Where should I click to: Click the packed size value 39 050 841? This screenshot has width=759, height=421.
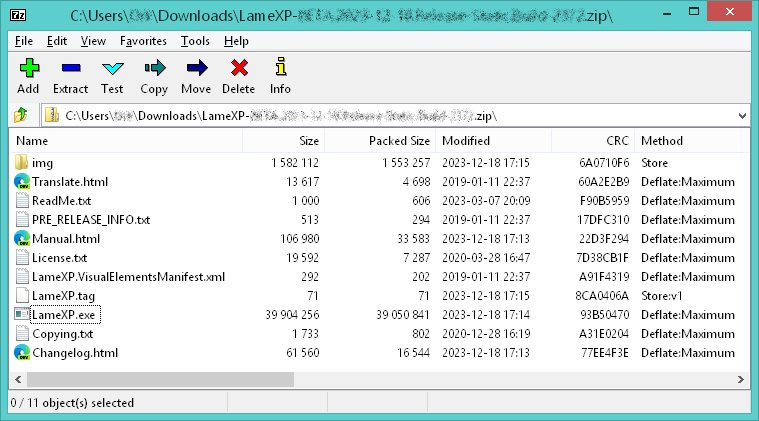403,315
